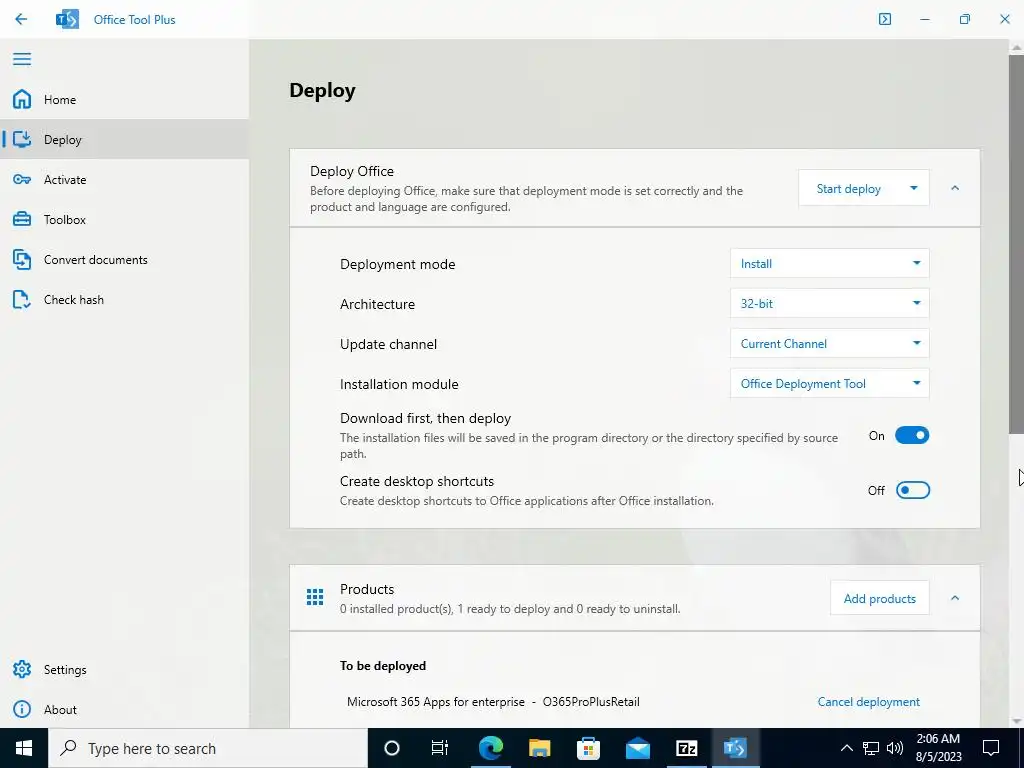1024x768 pixels.
Task: Open the Architecture 32-bit dropdown
Action: 829,304
